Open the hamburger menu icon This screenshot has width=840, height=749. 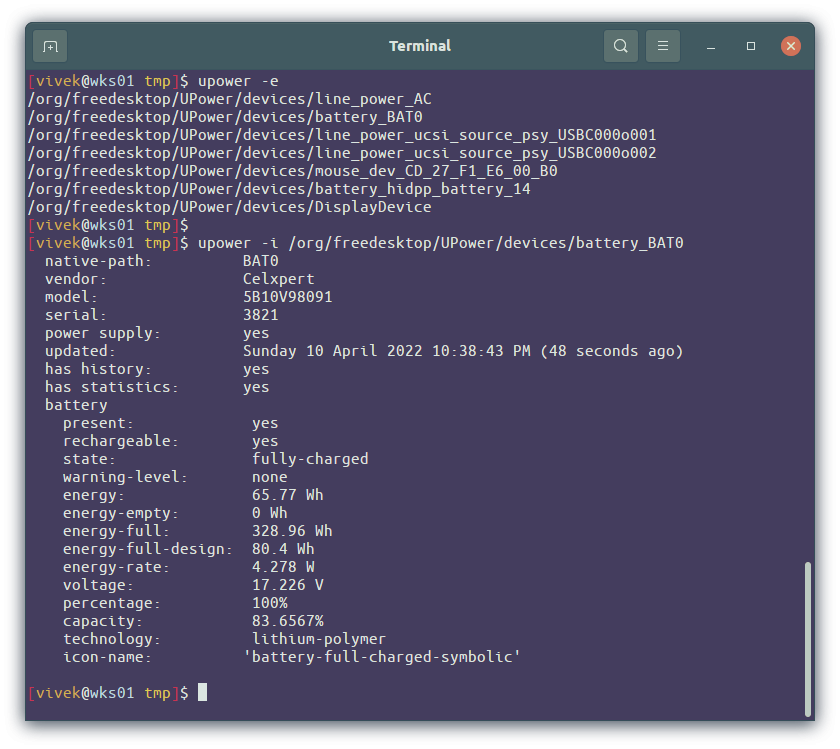coord(665,46)
